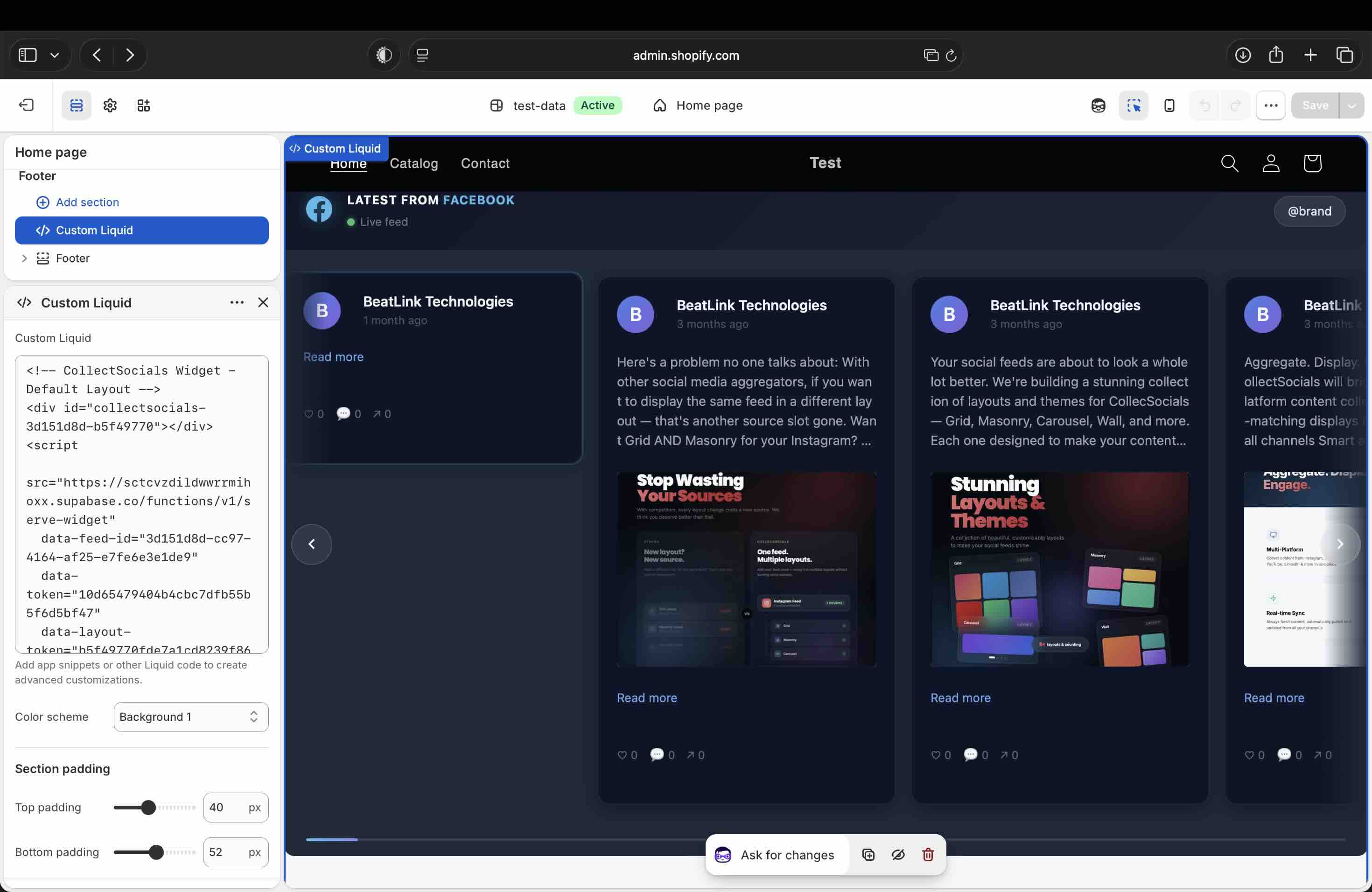
Task: Go forward in Safari
Action: pos(130,56)
